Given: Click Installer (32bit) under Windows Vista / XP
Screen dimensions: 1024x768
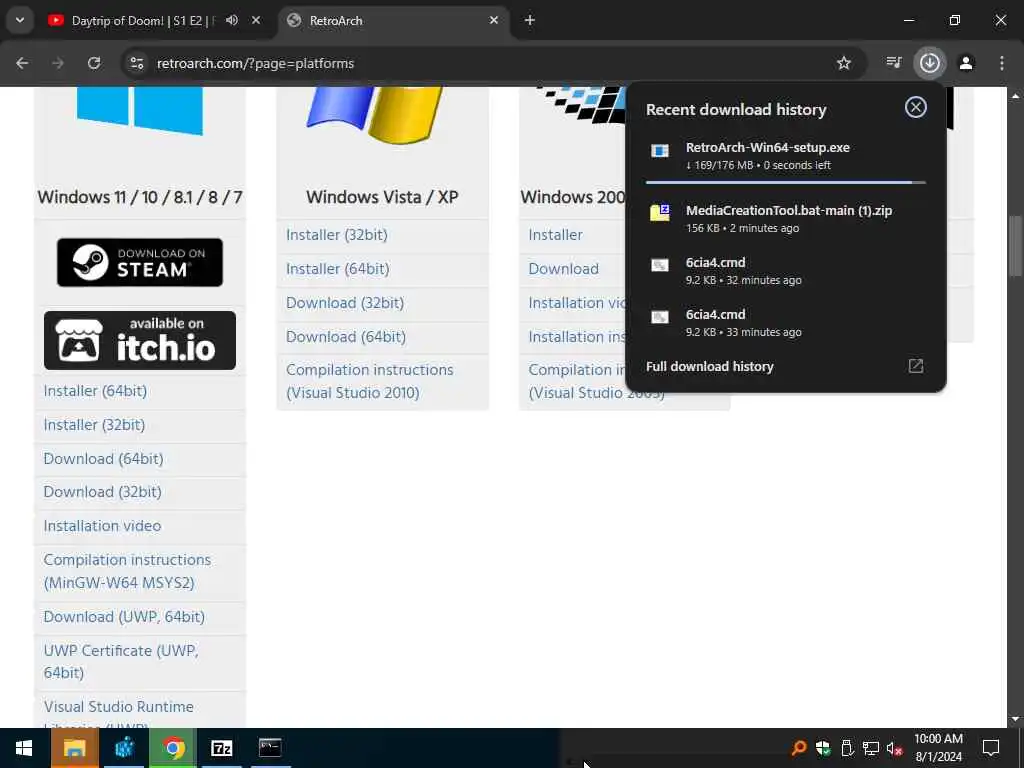Looking at the screenshot, I should pyautogui.click(x=336, y=234).
